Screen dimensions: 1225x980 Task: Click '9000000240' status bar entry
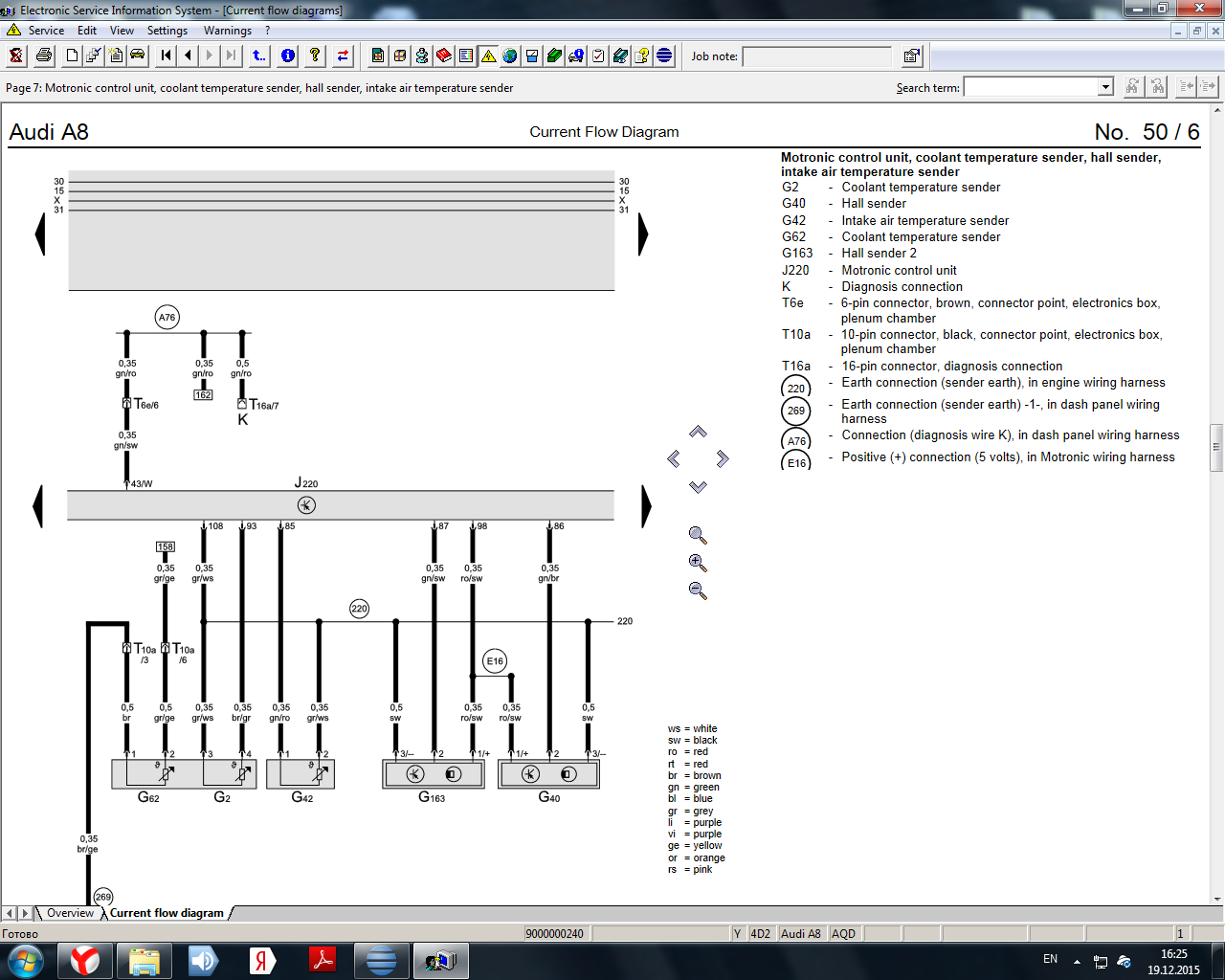(x=555, y=934)
